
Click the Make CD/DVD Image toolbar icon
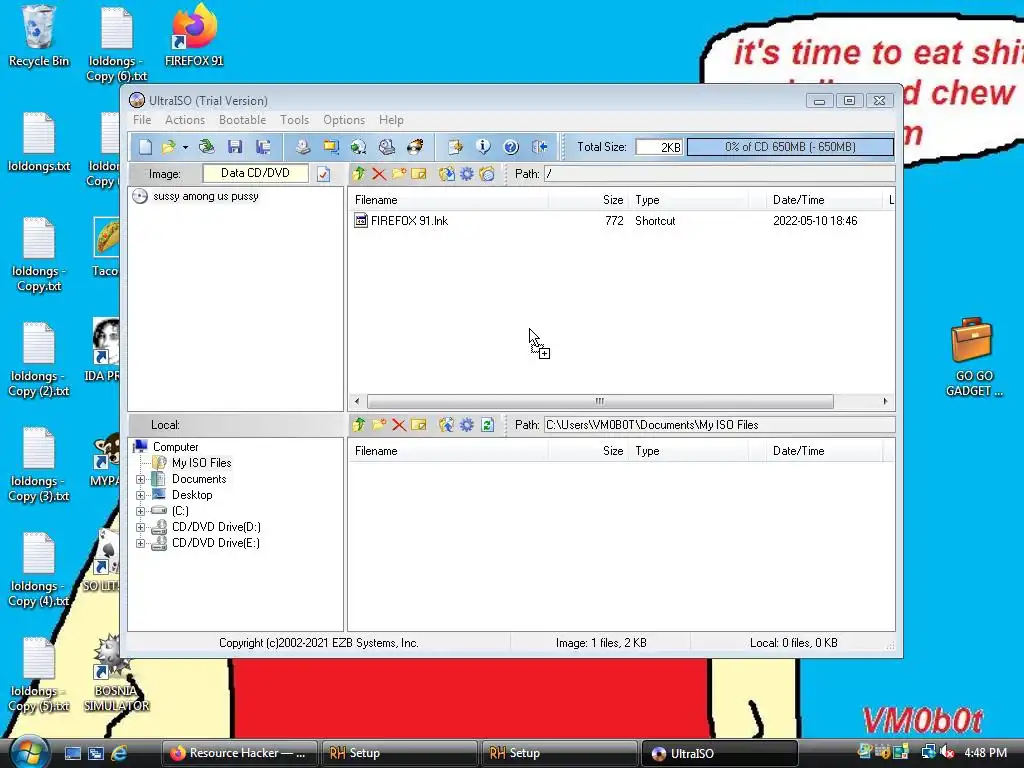[x=302, y=147]
